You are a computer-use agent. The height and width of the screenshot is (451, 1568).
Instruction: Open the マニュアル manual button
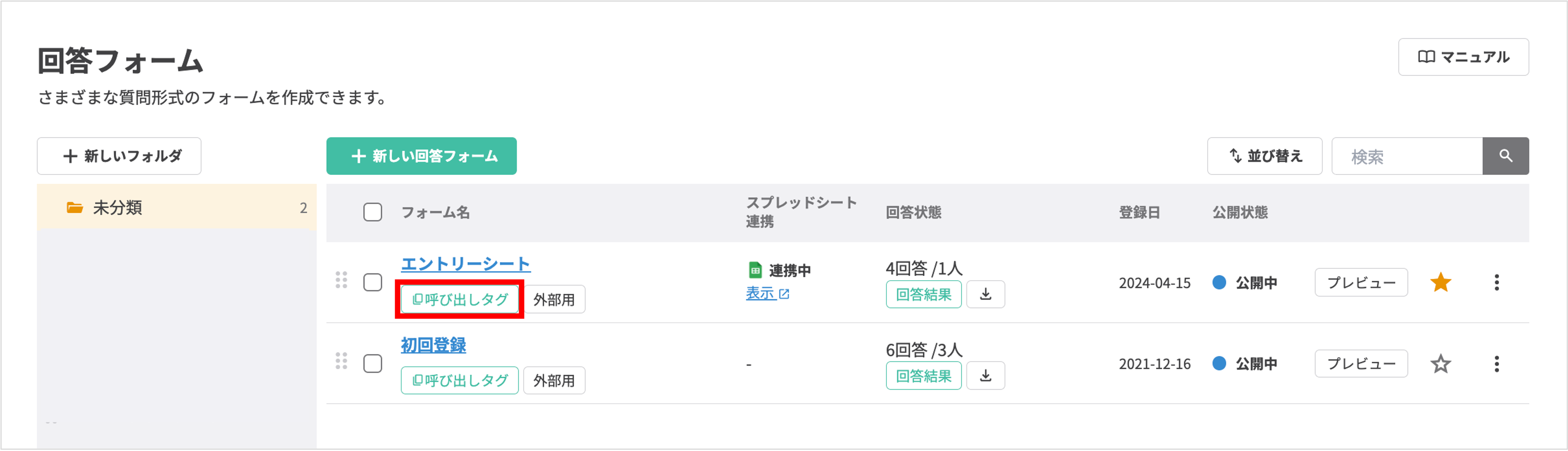[1463, 57]
